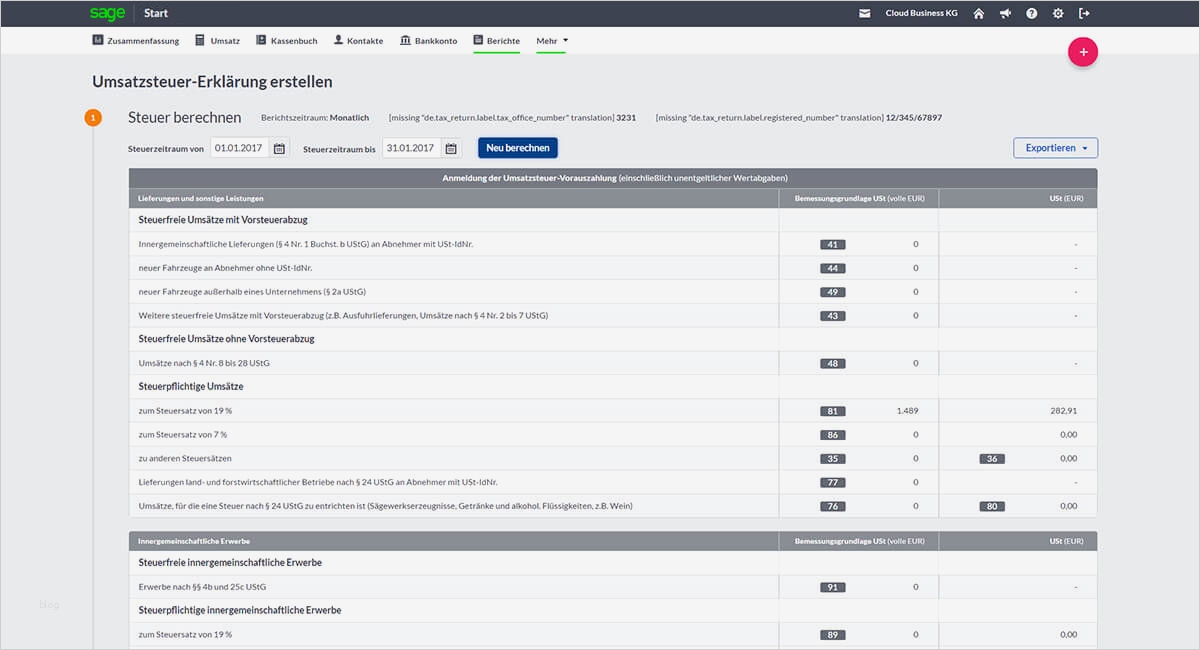Click field code 77 badge

click(833, 482)
